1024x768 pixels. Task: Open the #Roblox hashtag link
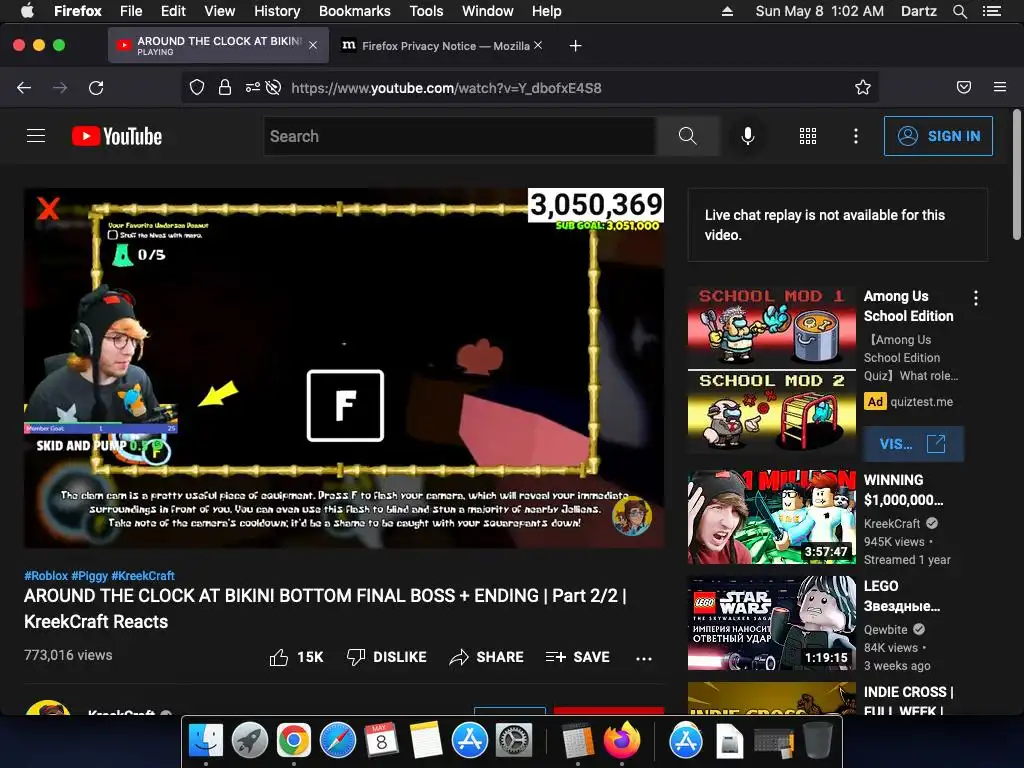click(46, 575)
